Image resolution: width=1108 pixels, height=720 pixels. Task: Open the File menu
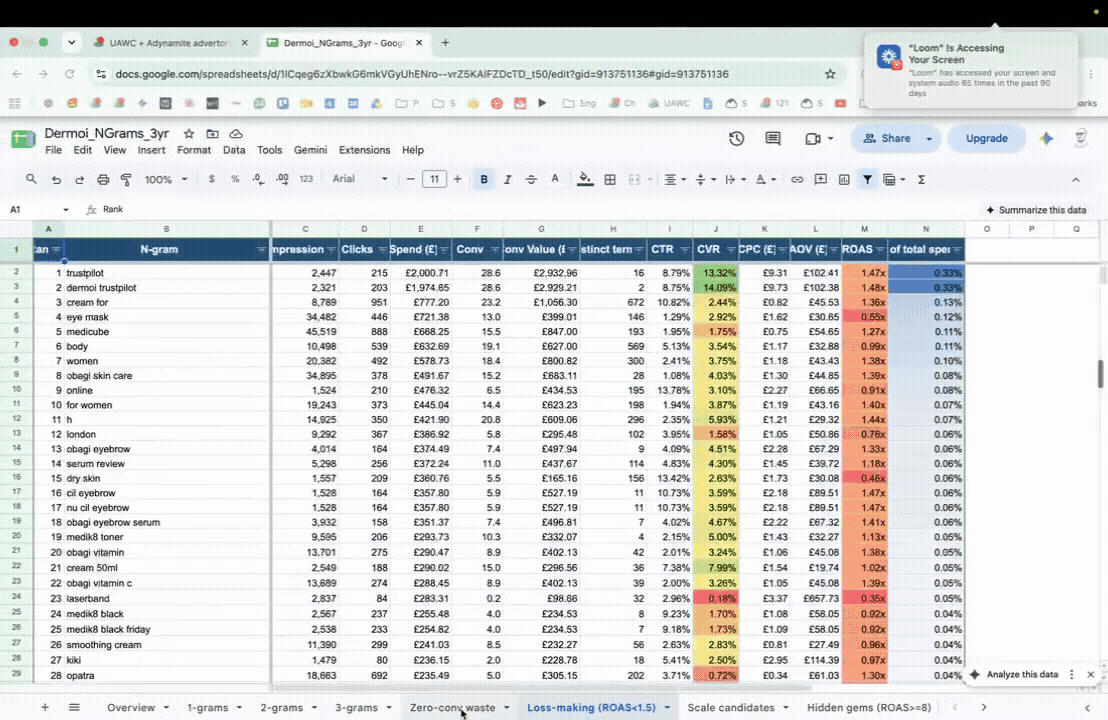[53, 150]
